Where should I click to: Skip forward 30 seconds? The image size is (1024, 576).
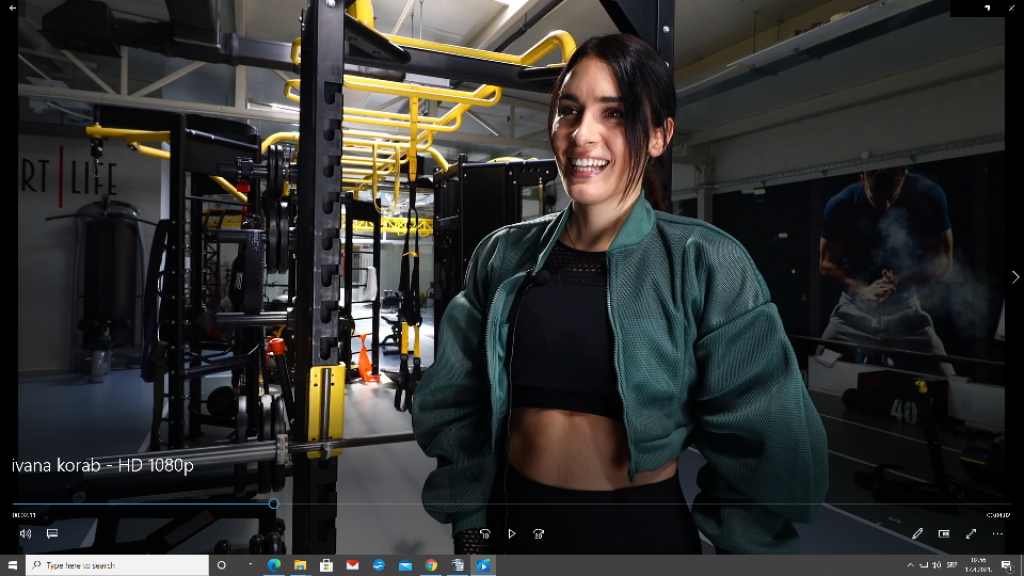[538, 534]
